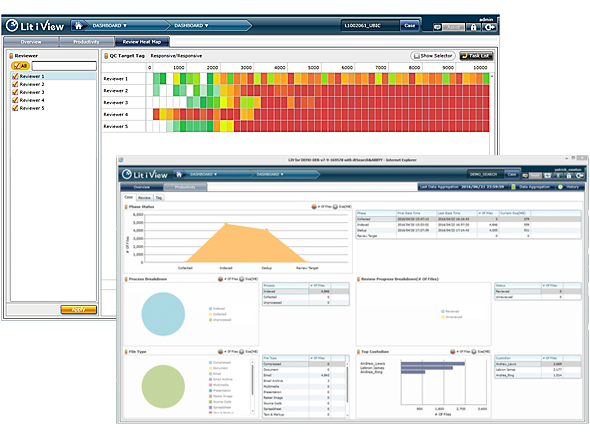Image resolution: width=590 pixels, height=442 pixels.
Task: Click the logout icon in the back window header
Action: coord(490,27)
